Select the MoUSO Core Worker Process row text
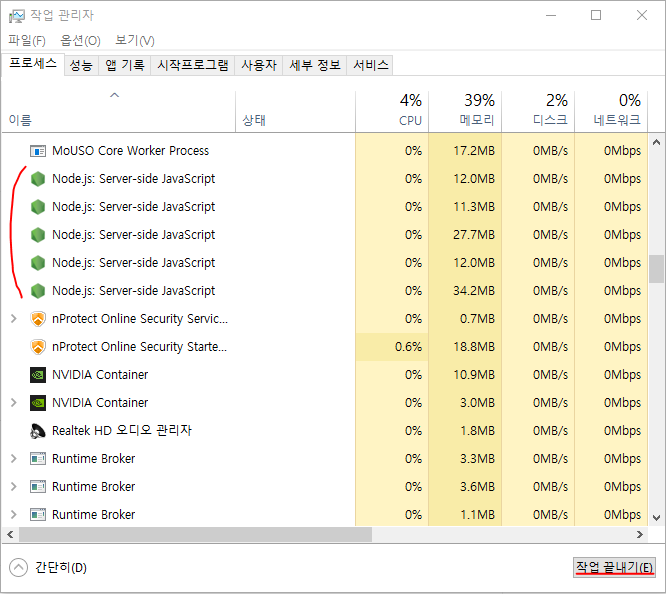The image size is (666, 594). [130, 151]
